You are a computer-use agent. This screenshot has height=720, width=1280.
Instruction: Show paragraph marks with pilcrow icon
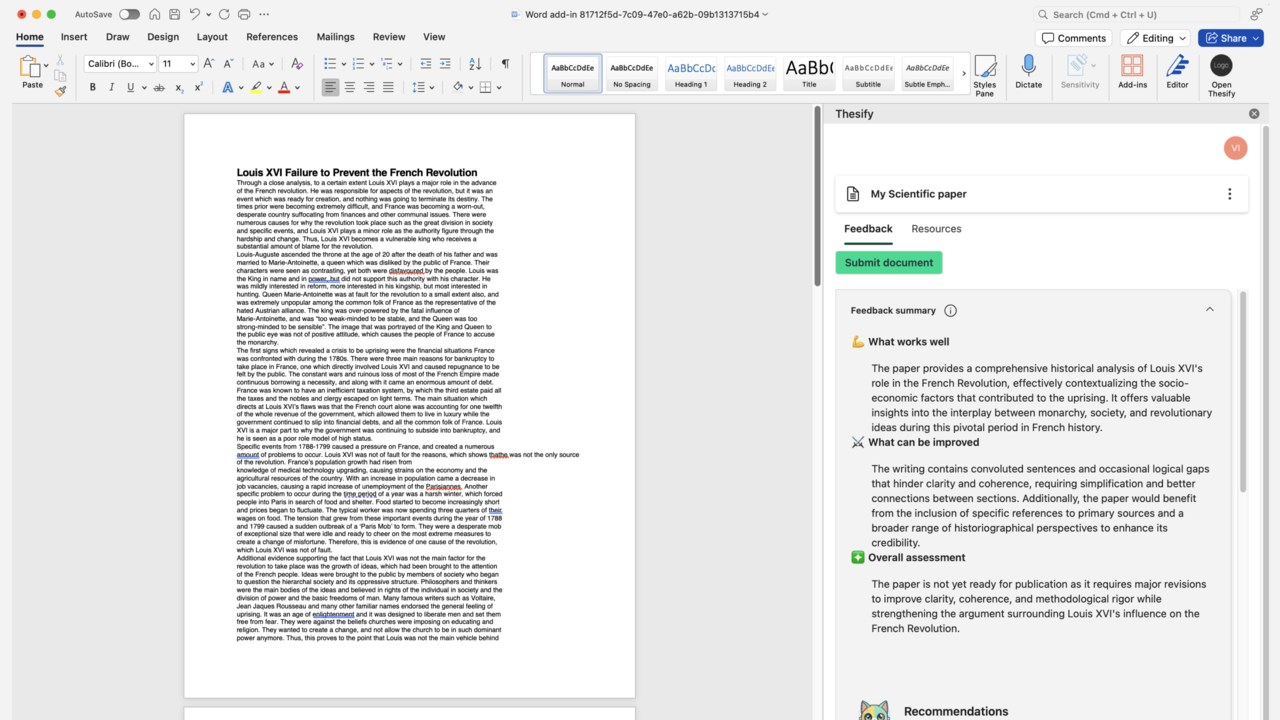(505, 63)
